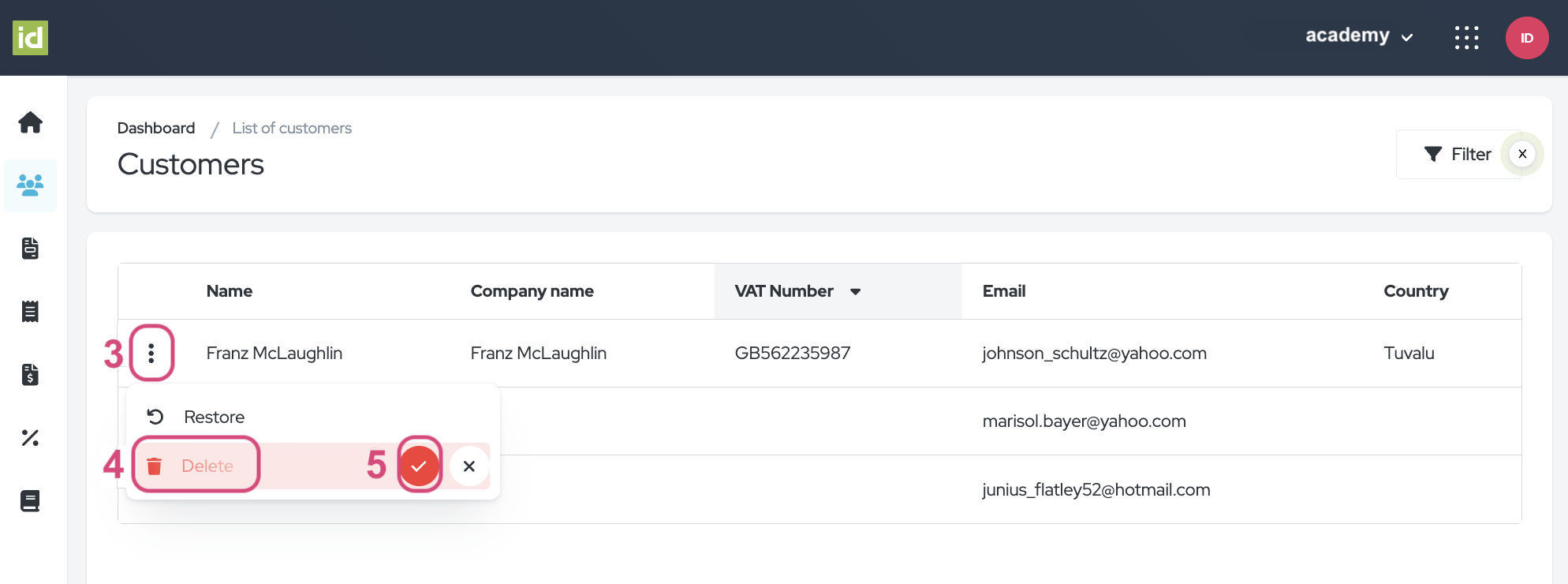Expand the academy account dropdown
This screenshot has width=1568, height=584.
(1358, 36)
